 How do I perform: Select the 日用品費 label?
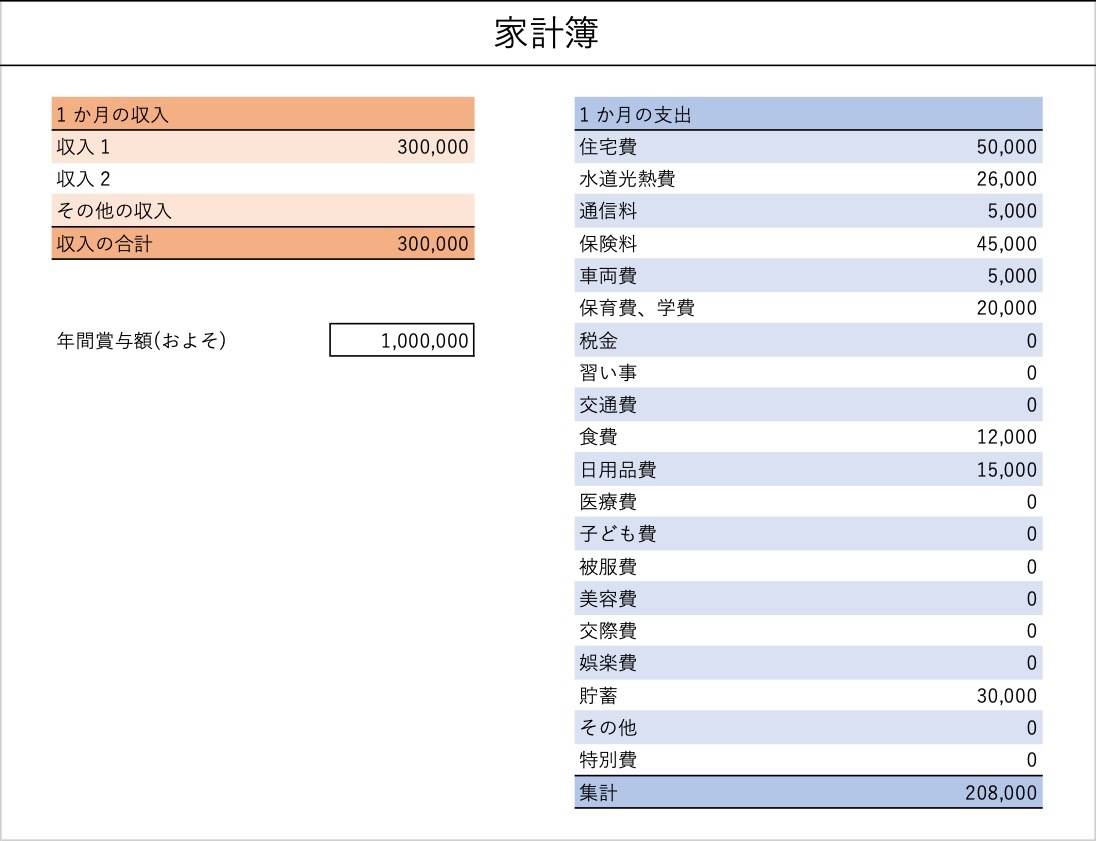click(x=618, y=470)
